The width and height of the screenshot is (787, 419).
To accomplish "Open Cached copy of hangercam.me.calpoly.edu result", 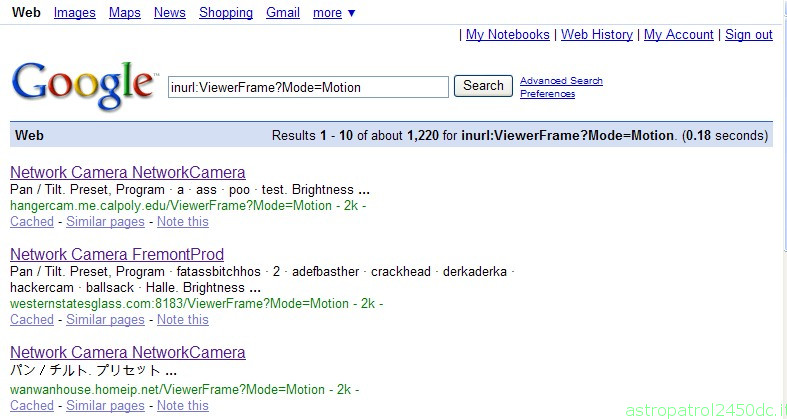I will click(32, 222).
